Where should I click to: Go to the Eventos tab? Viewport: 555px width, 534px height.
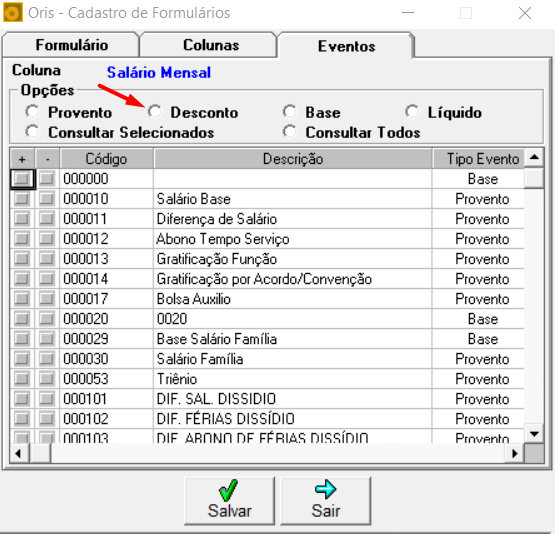tap(347, 46)
